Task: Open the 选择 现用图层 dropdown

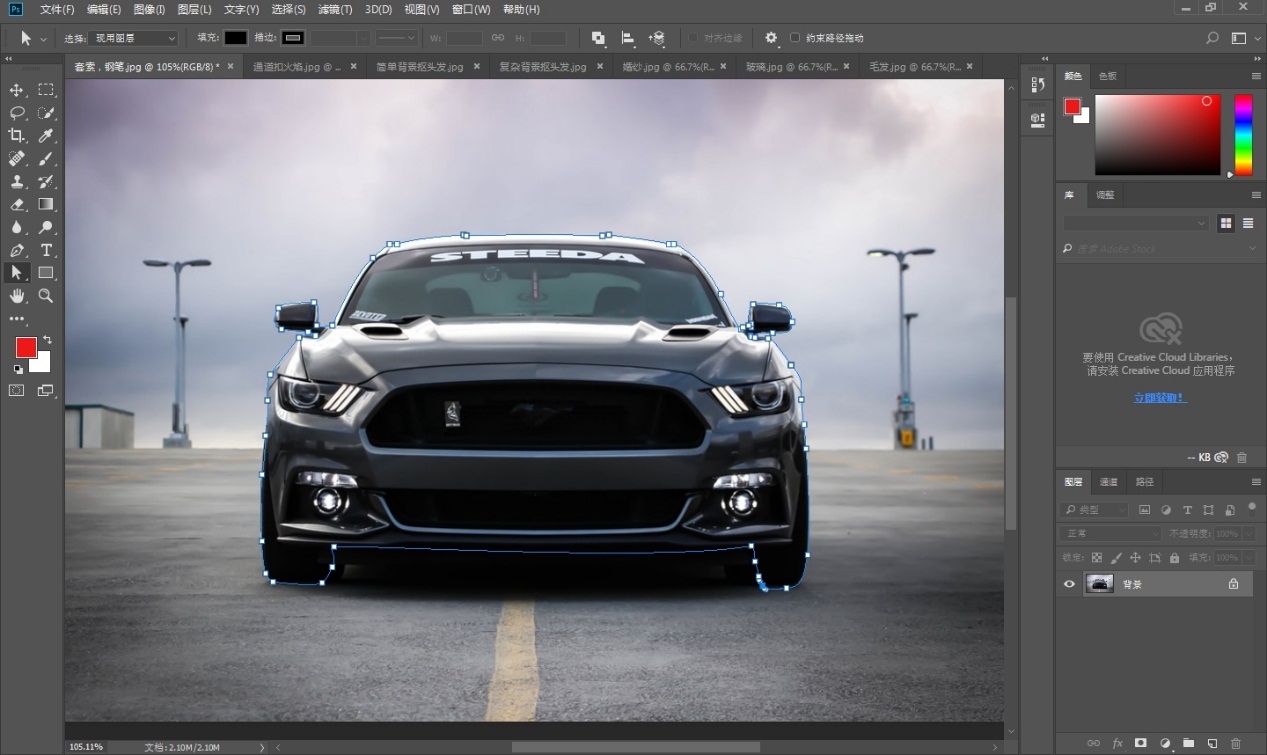Action: click(x=133, y=38)
